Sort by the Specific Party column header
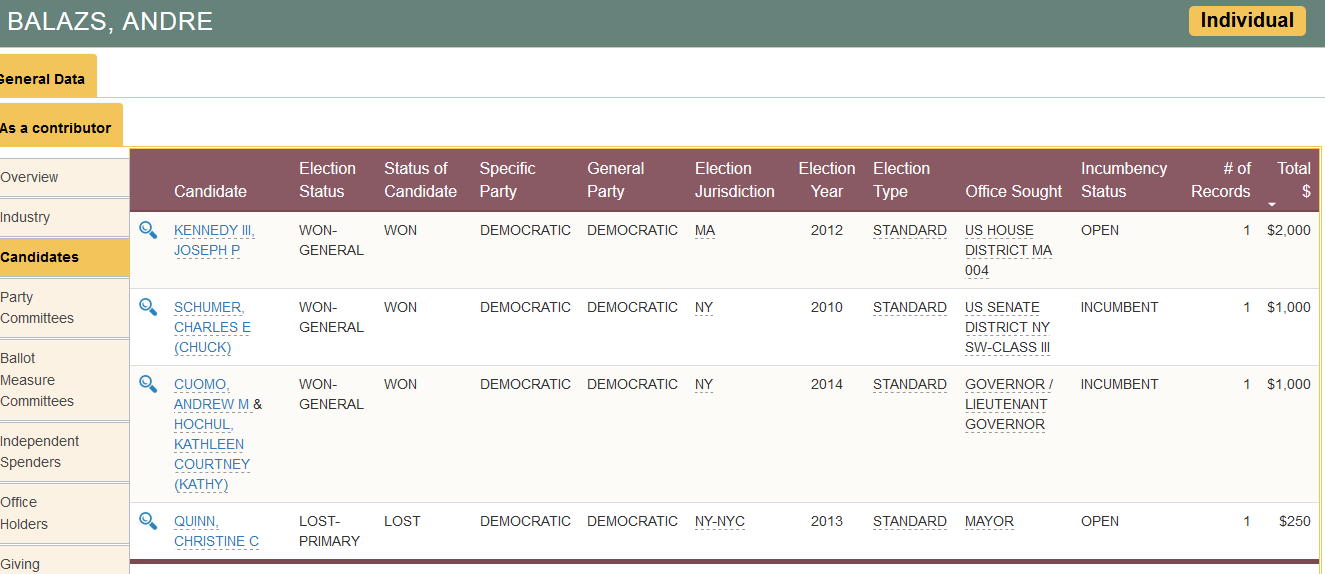1325x574 pixels. coord(507,180)
